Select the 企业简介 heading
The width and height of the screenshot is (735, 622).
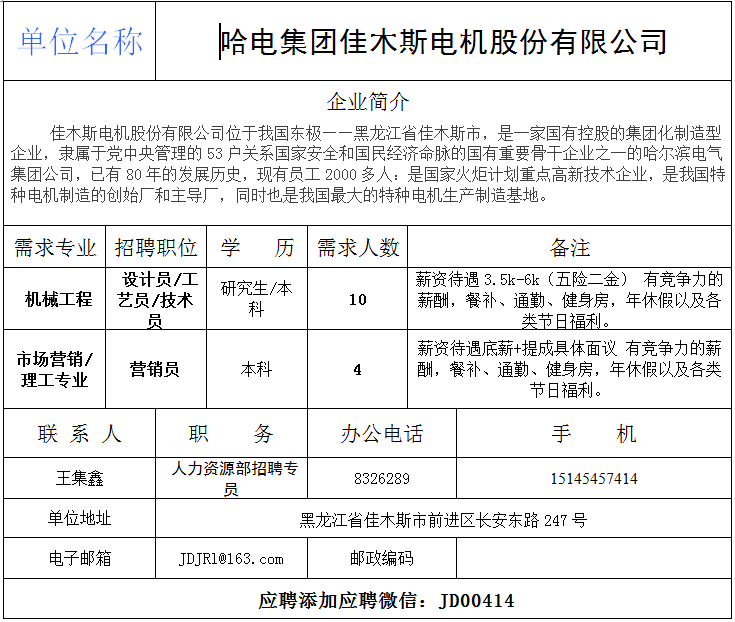(x=368, y=102)
